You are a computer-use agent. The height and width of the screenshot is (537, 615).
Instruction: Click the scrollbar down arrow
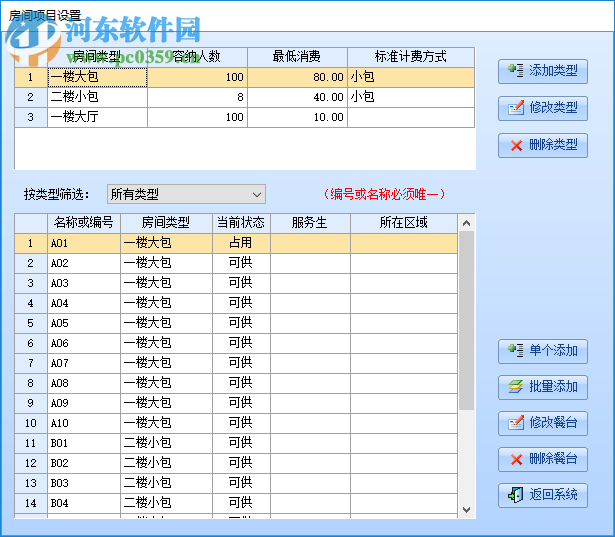coord(466,510)
